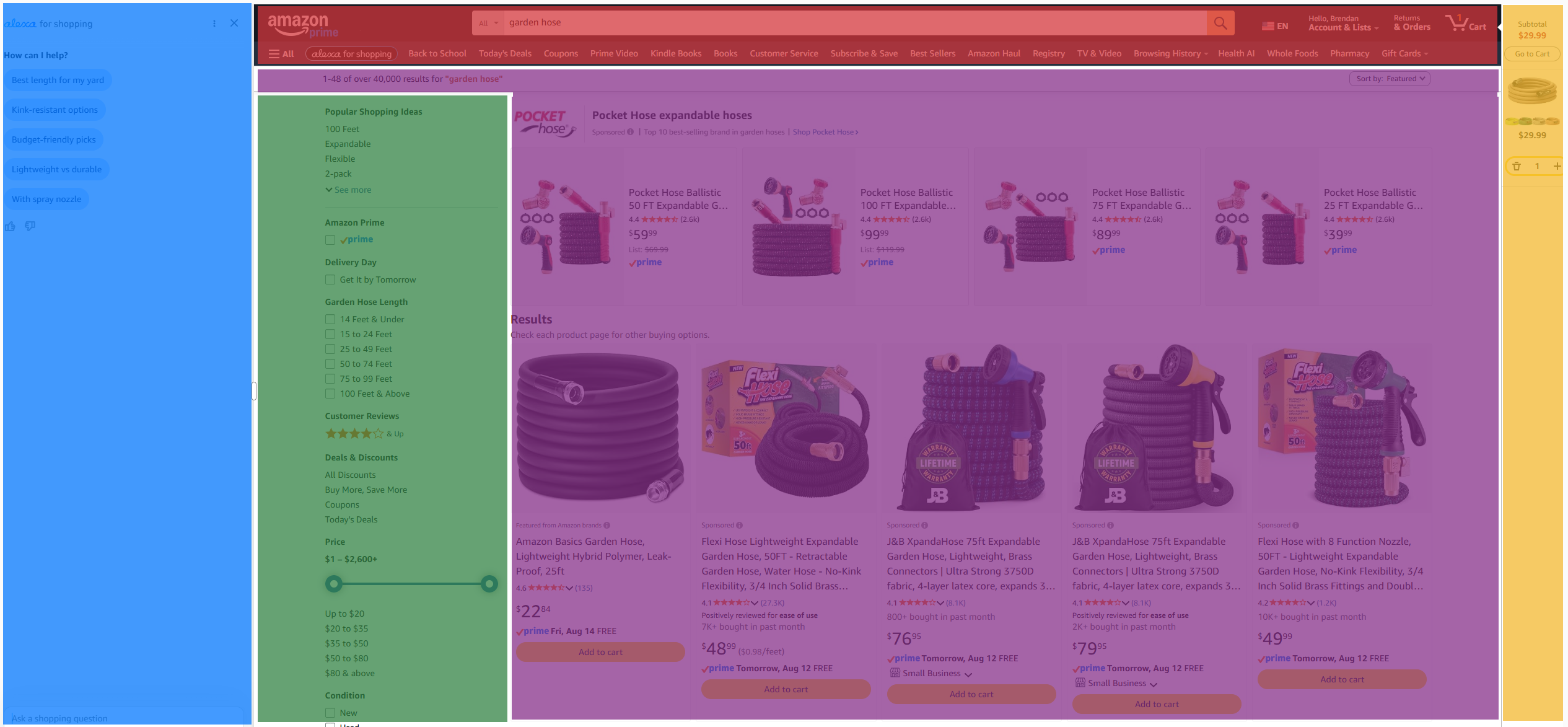Open sponsored info icon beside Pocket Hose
The width and height of the screenshot is (1568, 727).
pos(630,132)
